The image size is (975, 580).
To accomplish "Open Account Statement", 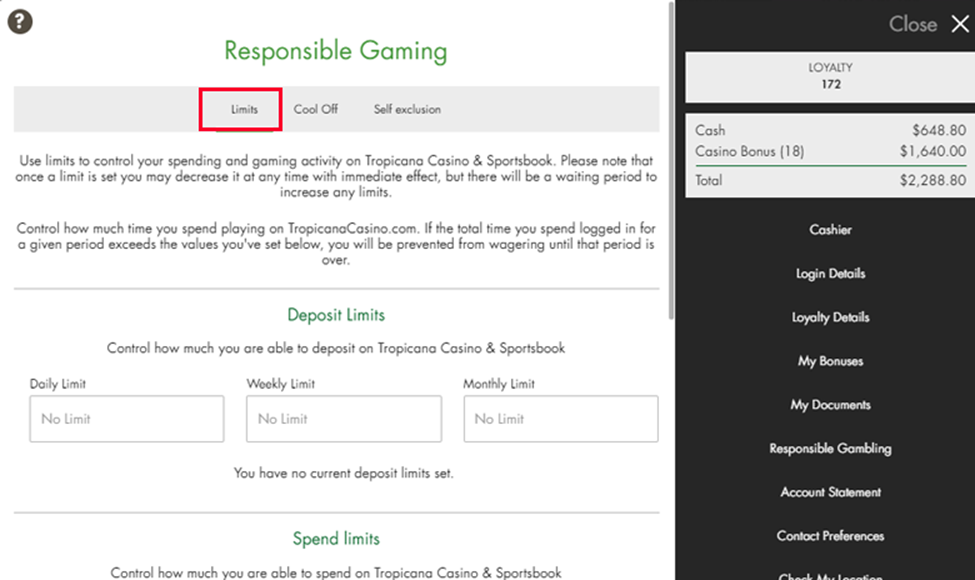I will (830, 492).
